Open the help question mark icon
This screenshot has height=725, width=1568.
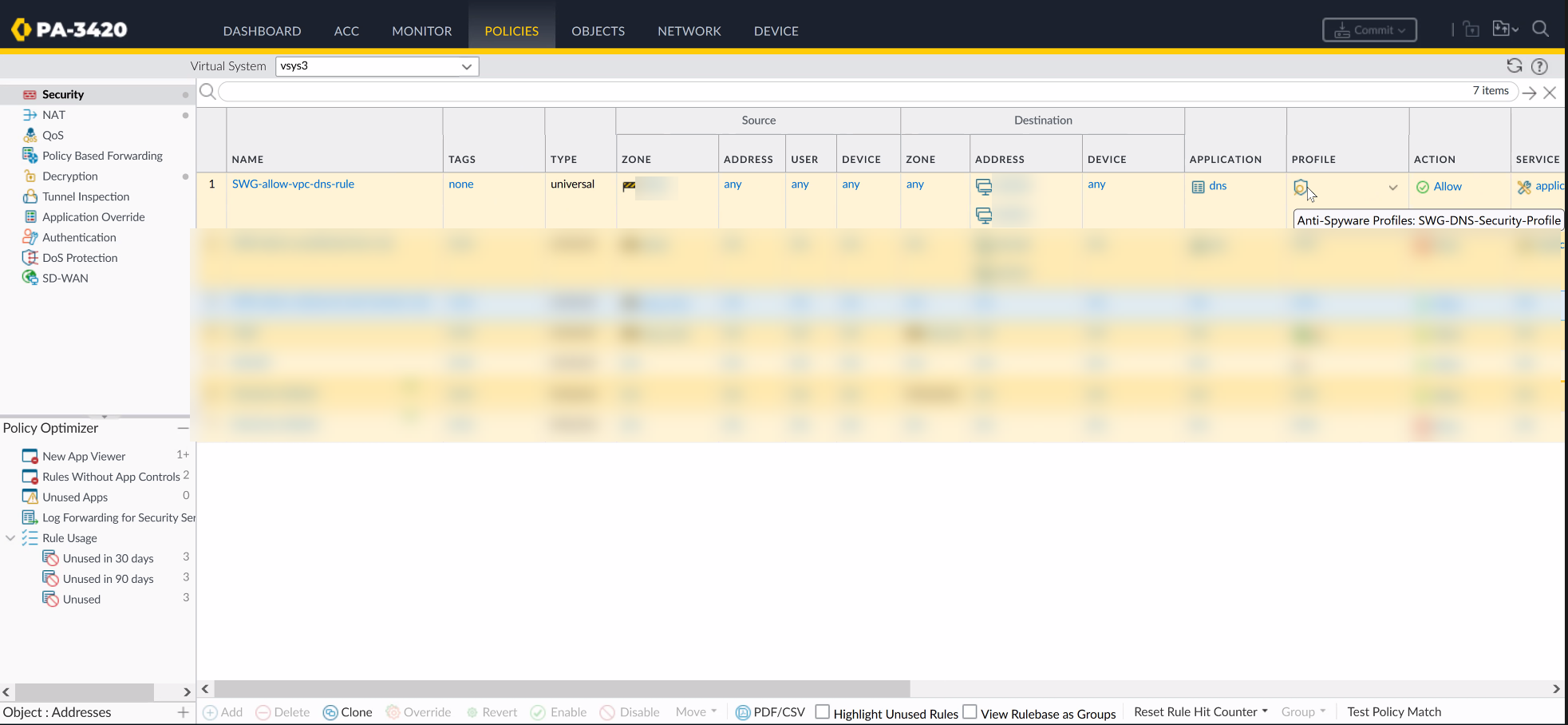click(x=1539, y=66)
